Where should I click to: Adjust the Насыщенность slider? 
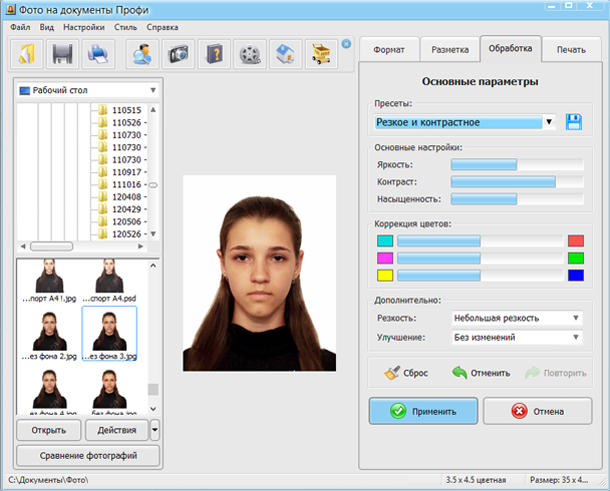coord(517,199)
